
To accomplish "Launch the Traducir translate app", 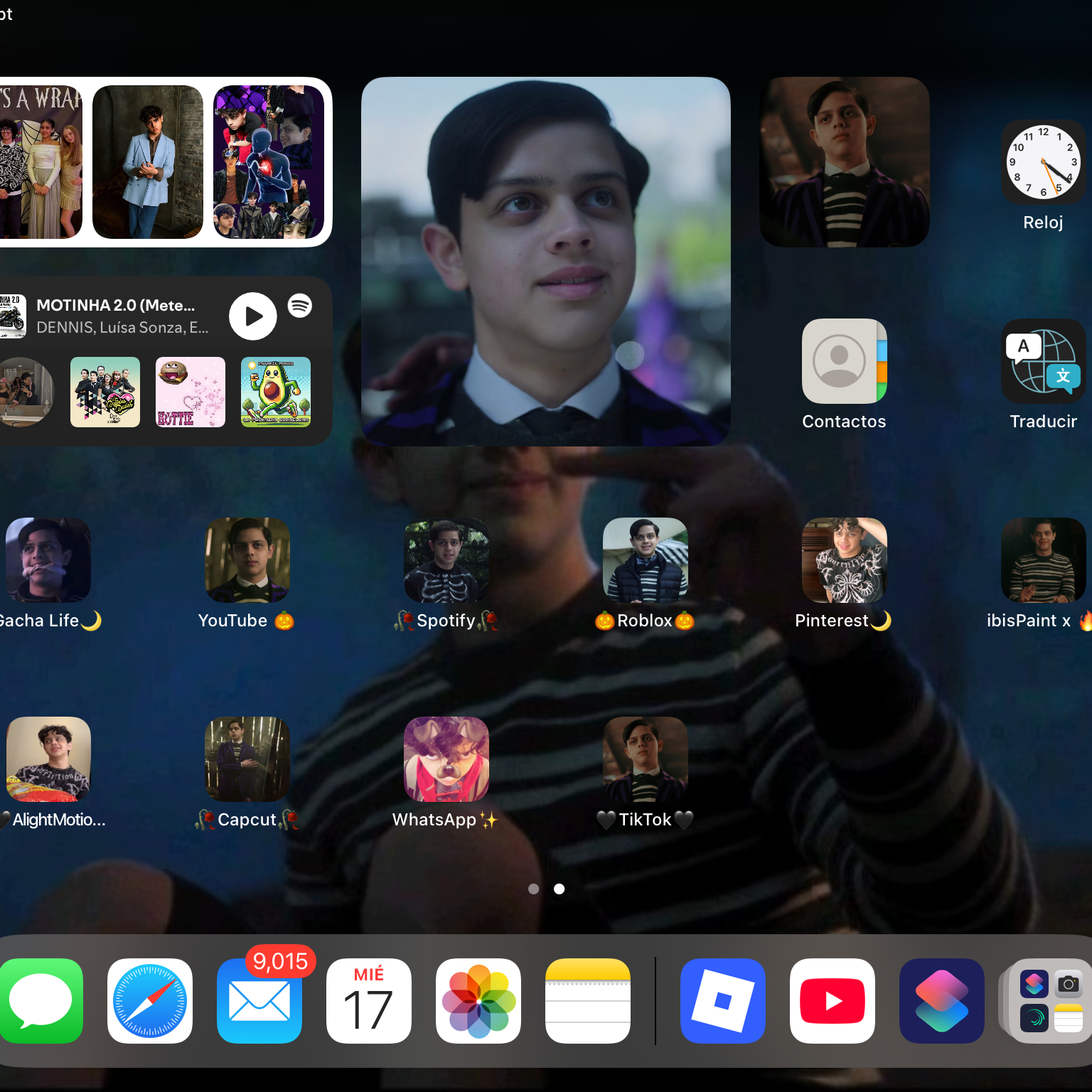I will (1043, 361).
